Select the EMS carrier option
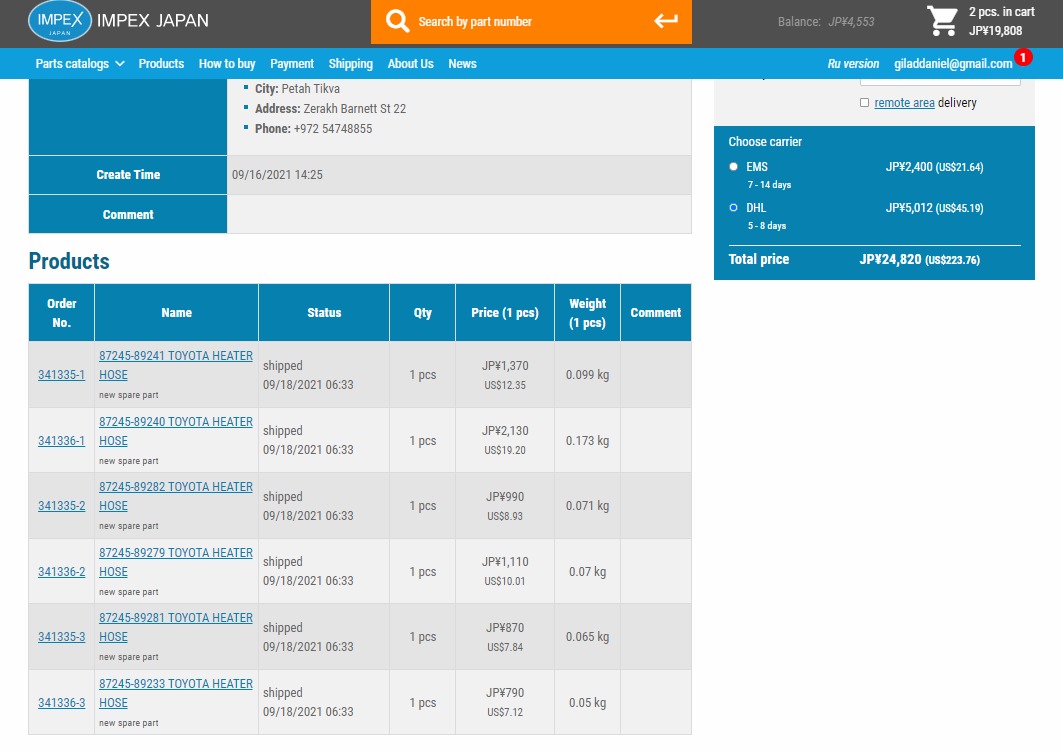This screenshot has width=1063, height=753. tap(734, 167)
